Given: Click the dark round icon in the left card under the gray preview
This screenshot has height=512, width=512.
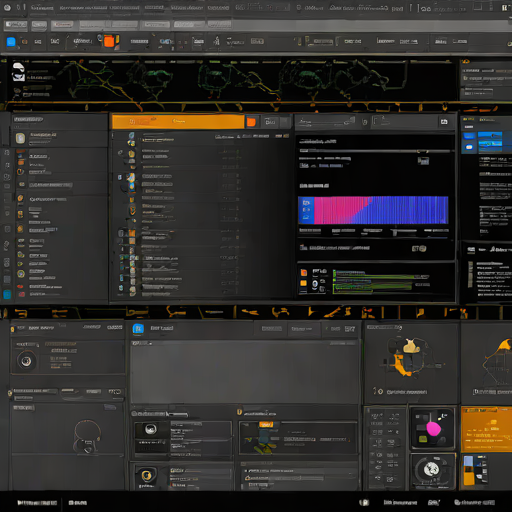Looking at the screenshot, I should (151, 429).
